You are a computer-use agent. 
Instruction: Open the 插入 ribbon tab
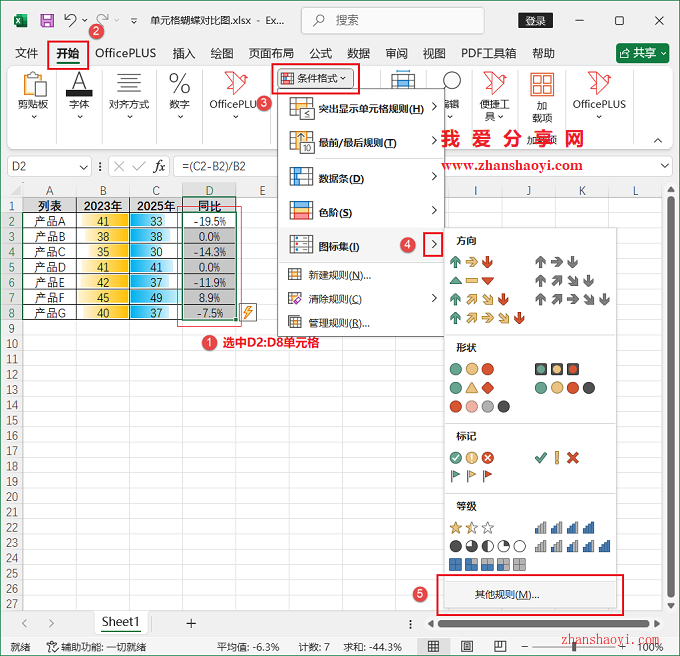184,53
